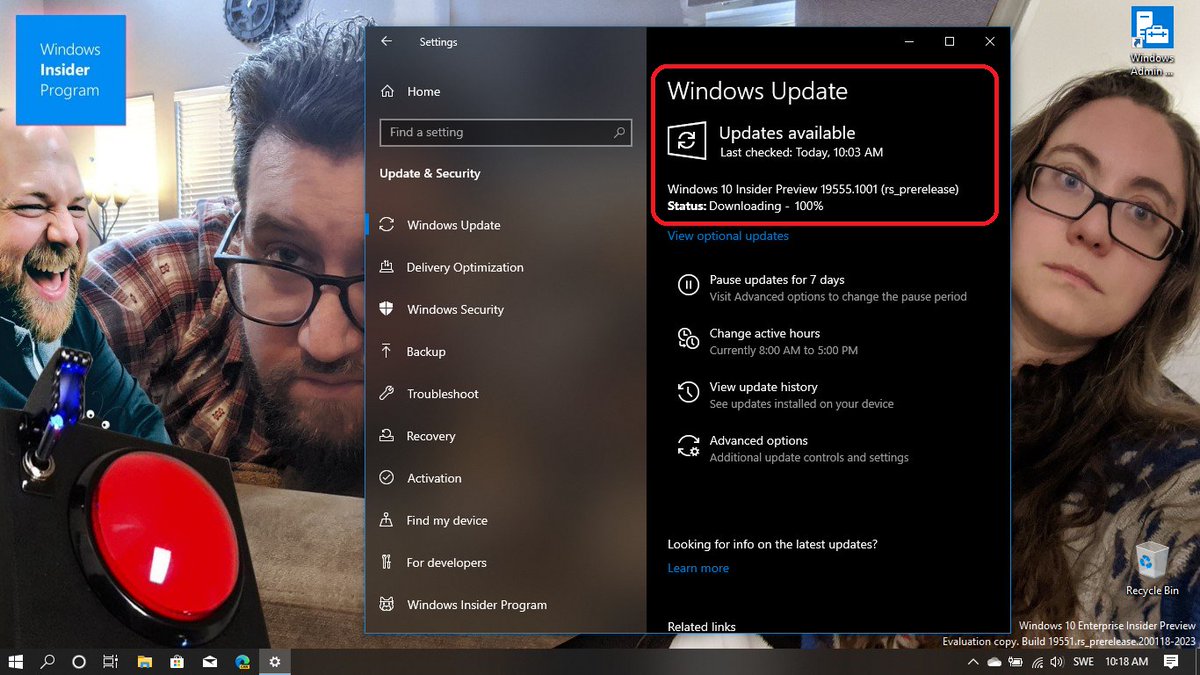Viewport: 1200px width, 675px height.
Task: Open Microsoft Store from taskbar
Action: click(x=177, y=661)
